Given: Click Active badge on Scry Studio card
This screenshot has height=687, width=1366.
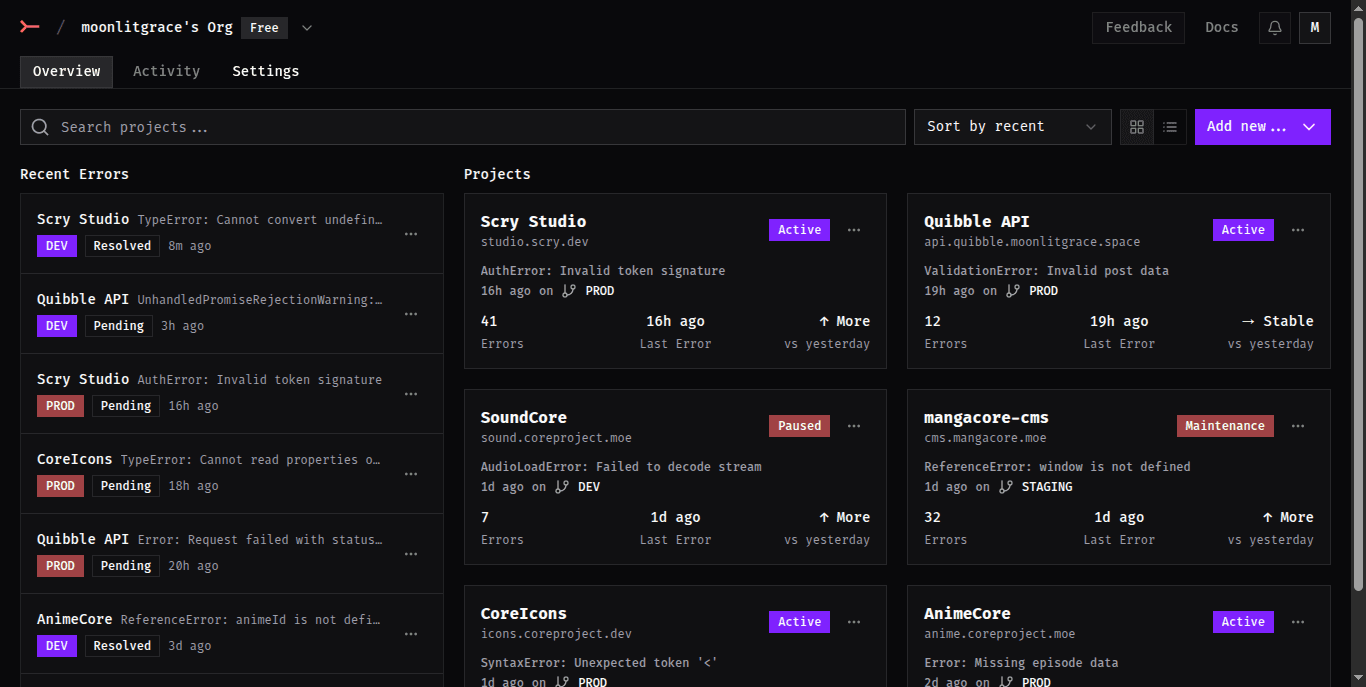Looking at the screenshot, I should click(799, 230).
